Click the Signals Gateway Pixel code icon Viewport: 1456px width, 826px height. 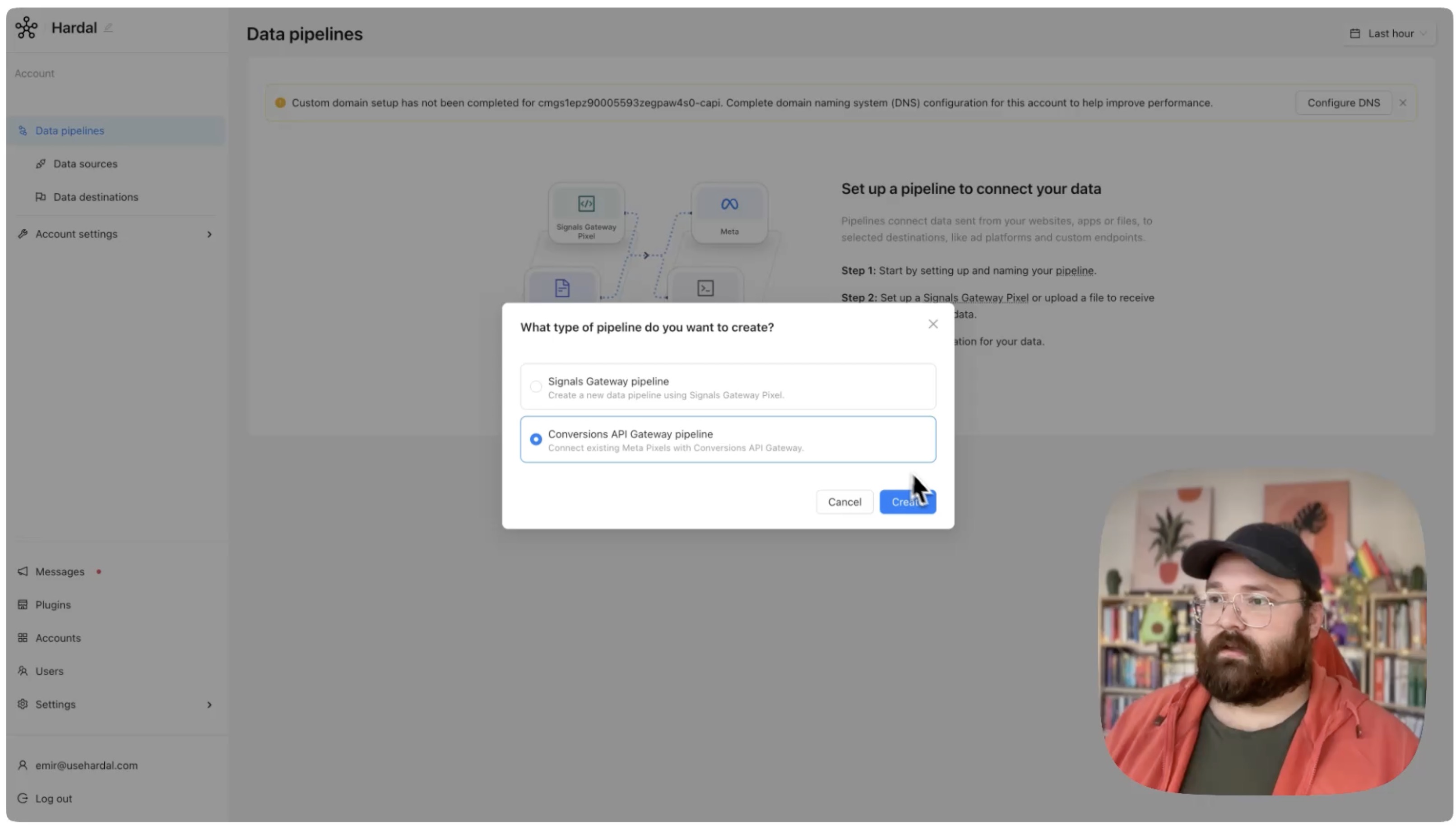(586, 204)
